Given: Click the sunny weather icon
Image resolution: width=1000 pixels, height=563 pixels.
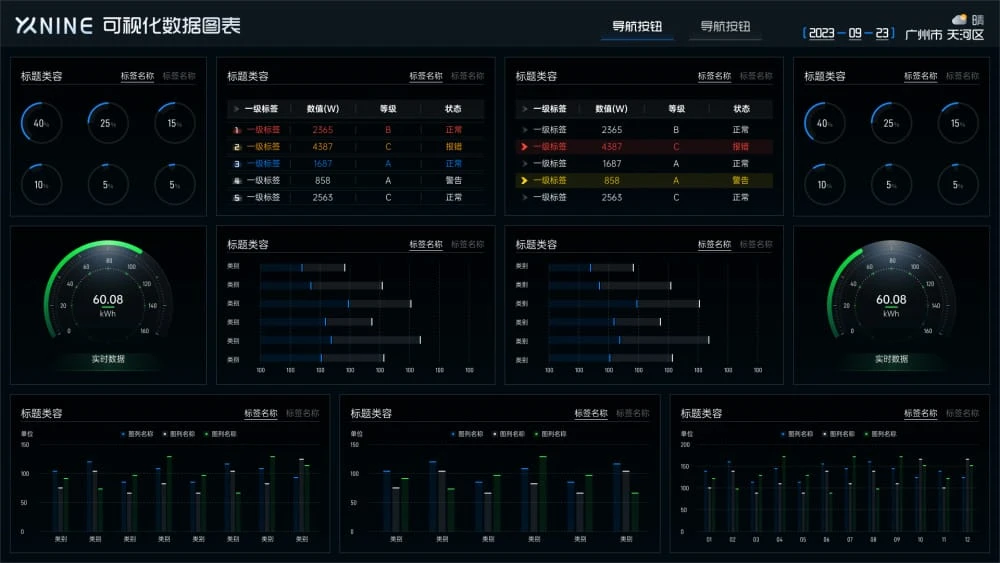Looking at the screenshot, I should pyautogui.click(x=960, y=19).
